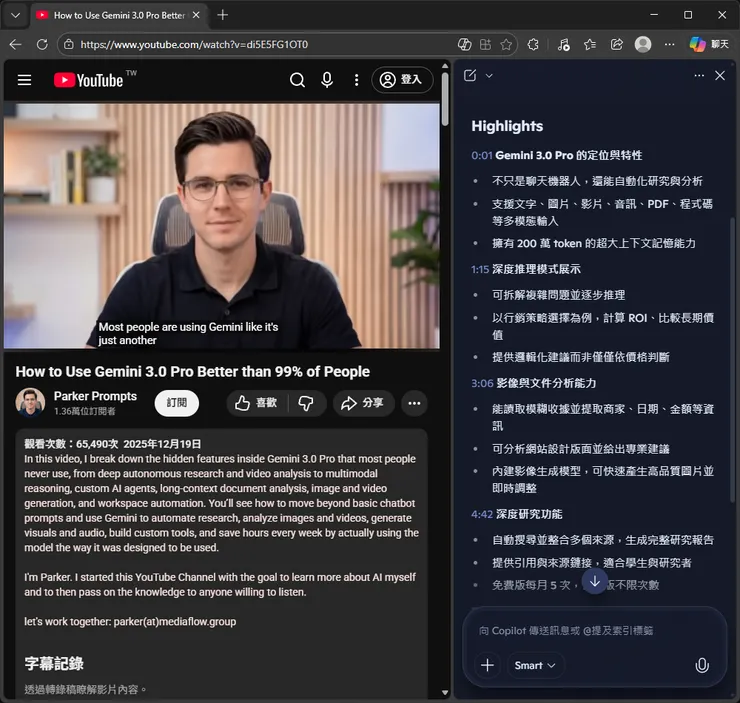Click the video title text
740x703 pixels.
tap(193, 372)
